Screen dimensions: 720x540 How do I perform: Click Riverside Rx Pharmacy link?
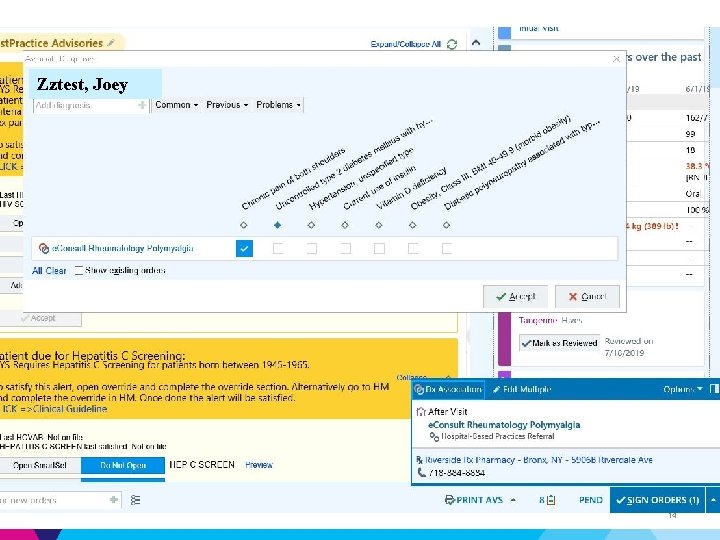tap(539, 460)
